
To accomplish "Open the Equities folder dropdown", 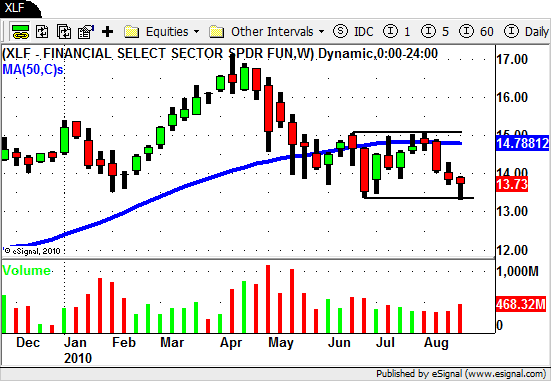I will 162,32.
